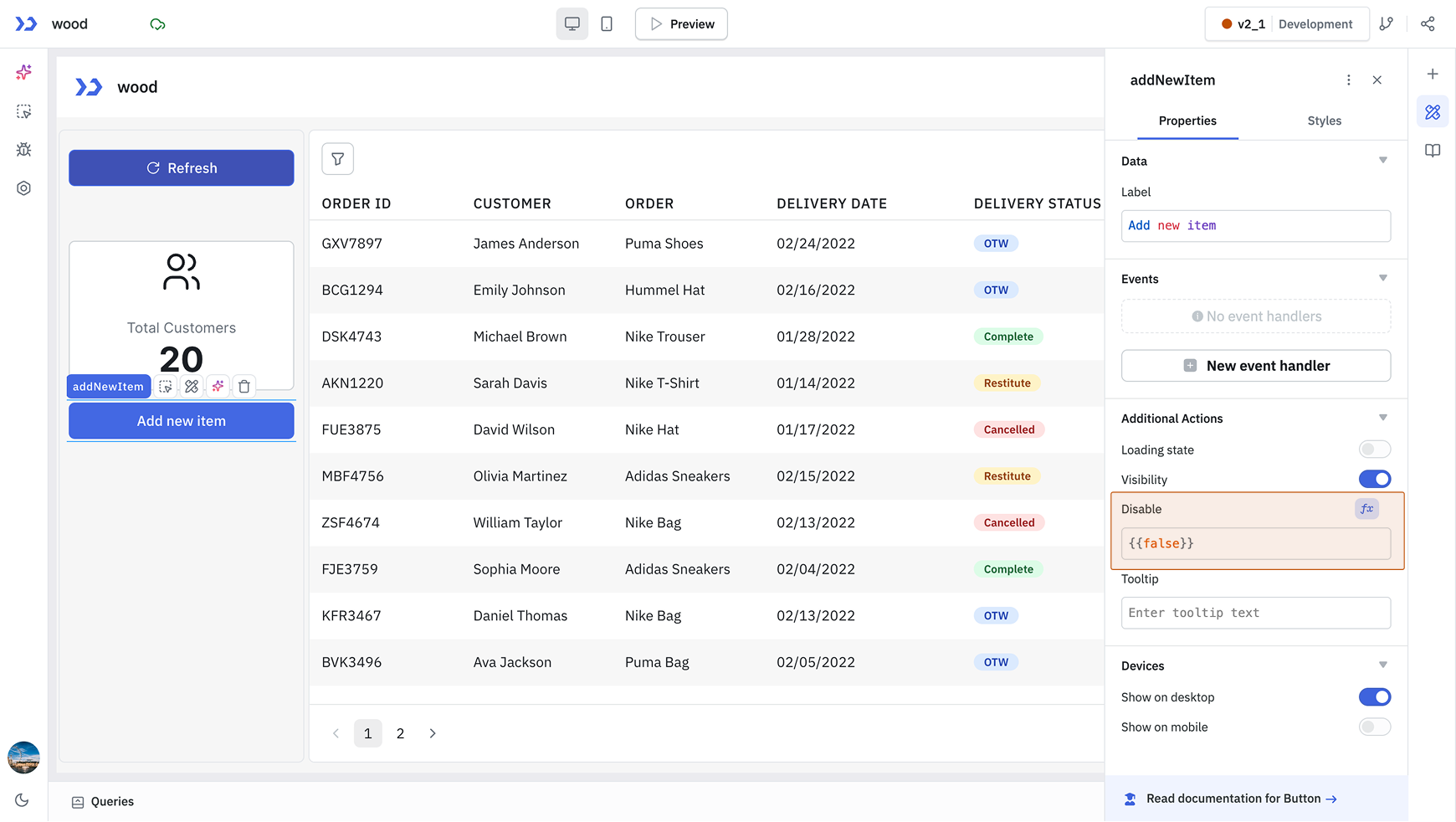1456x822 pixels.
Task: Go to page 2 of the table
Action: point(400,734)
